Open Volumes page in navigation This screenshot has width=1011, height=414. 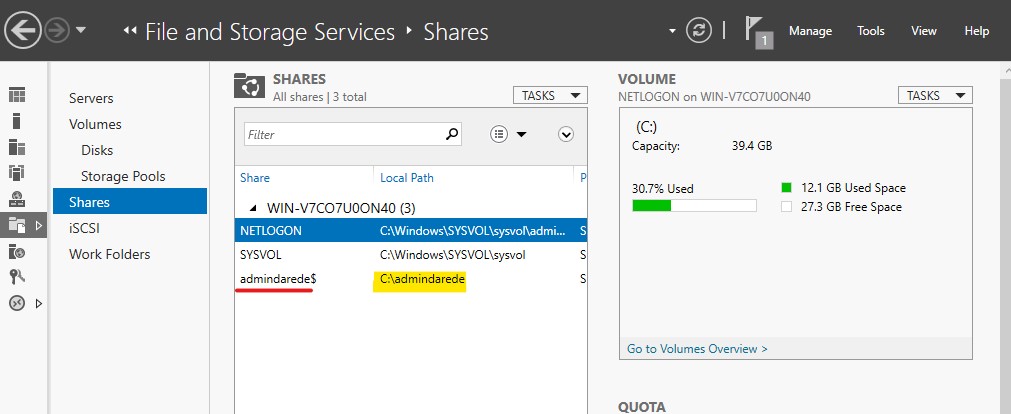[x=95, y=124]
